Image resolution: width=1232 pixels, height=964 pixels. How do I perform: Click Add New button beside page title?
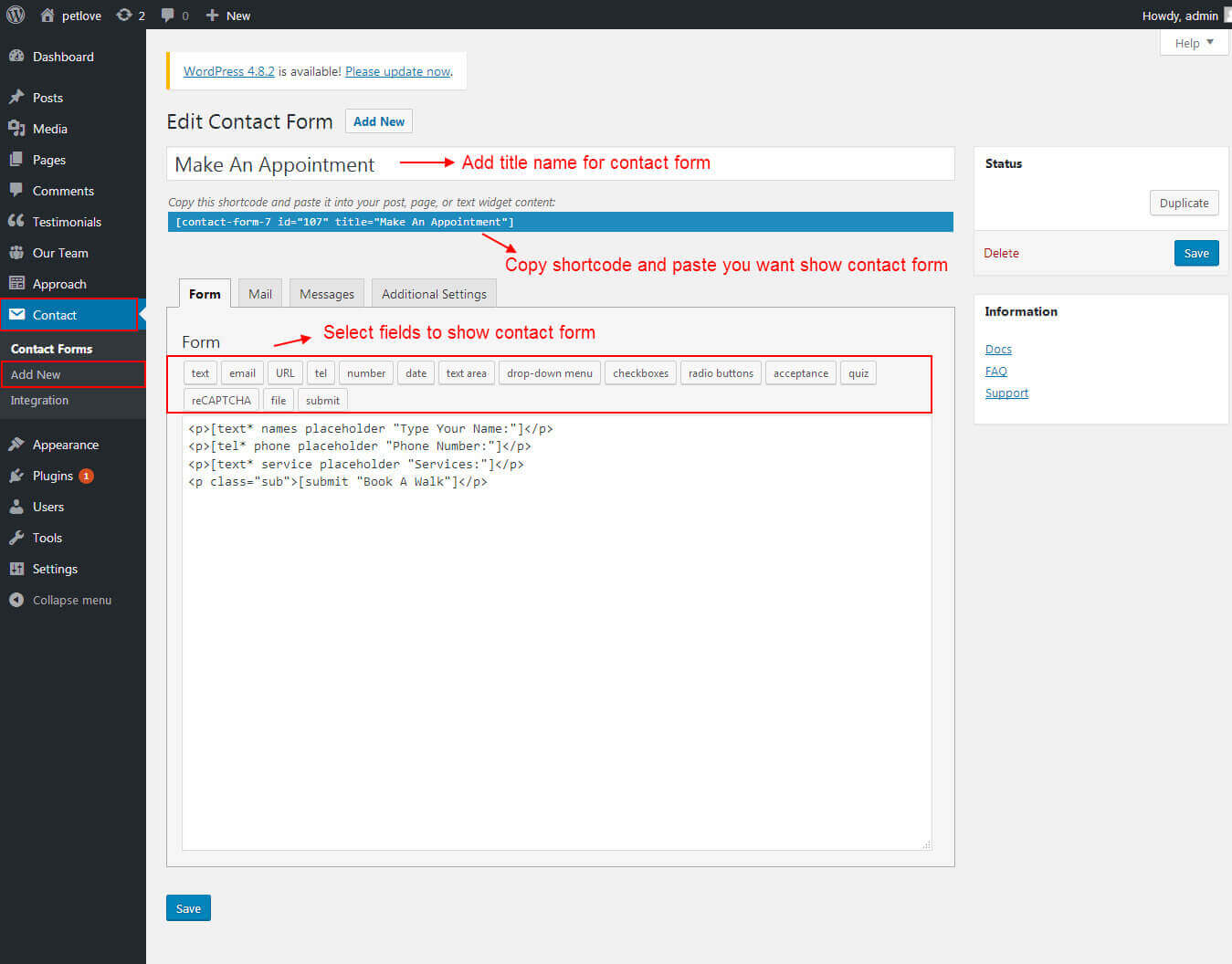379,121
